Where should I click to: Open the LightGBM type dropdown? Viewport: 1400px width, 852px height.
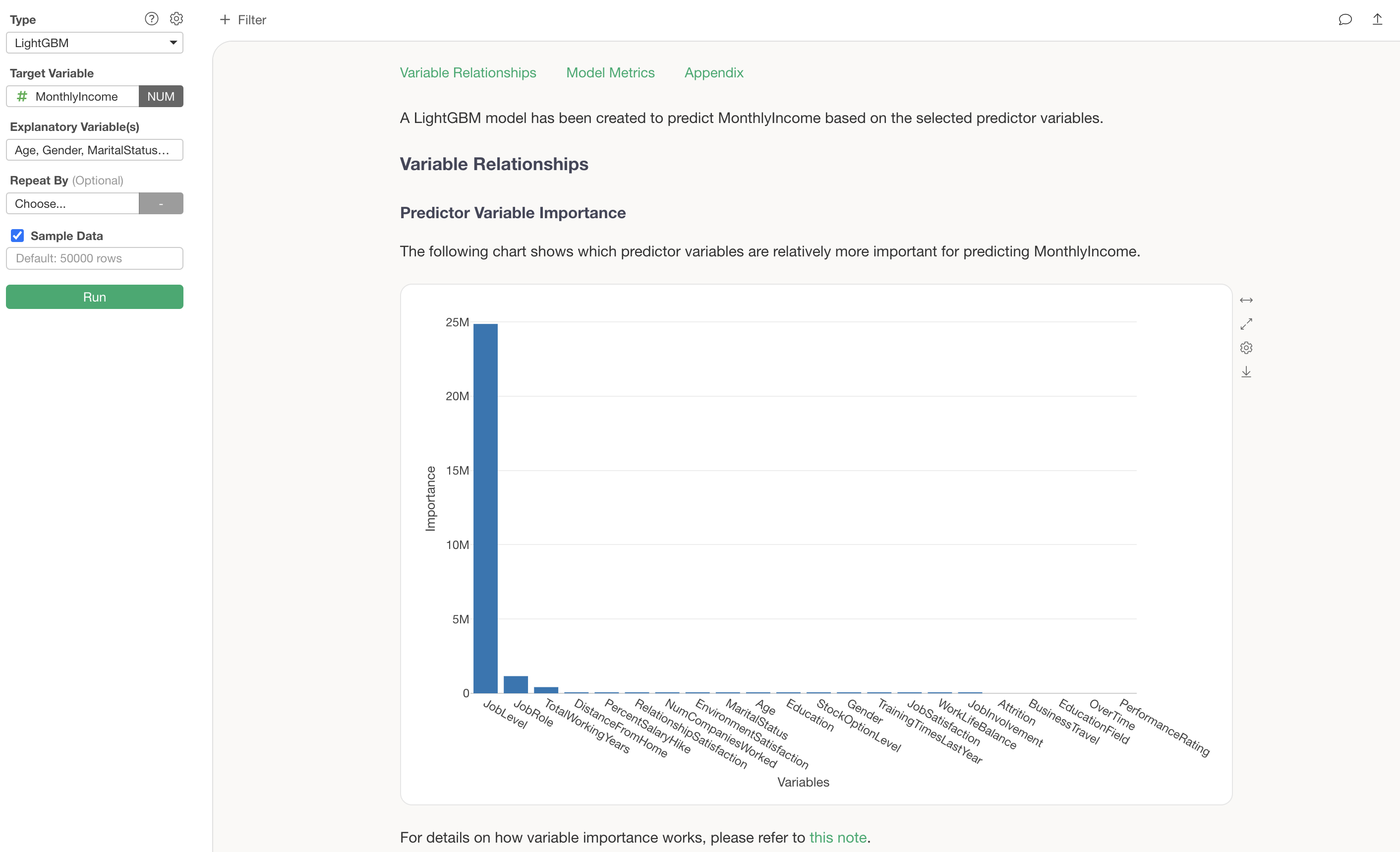point(94,43)
